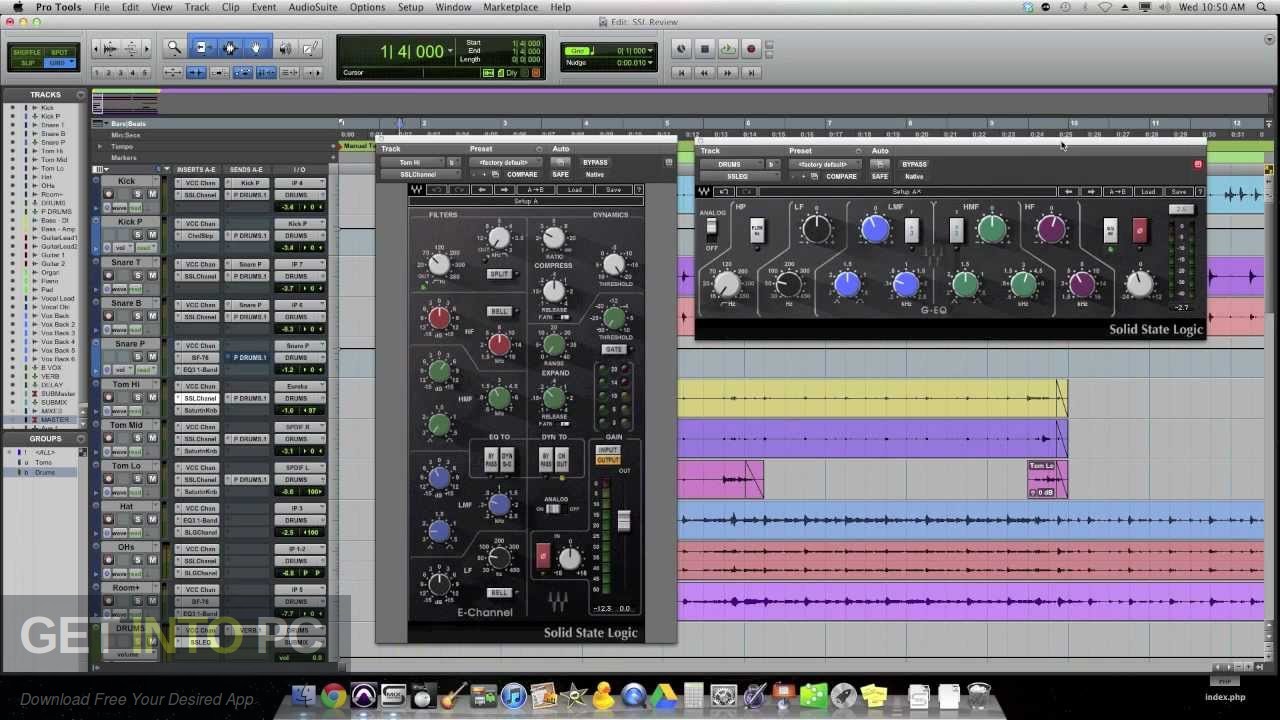
Task: Open Grid value dropdown arrow
Action: (650, 50)
